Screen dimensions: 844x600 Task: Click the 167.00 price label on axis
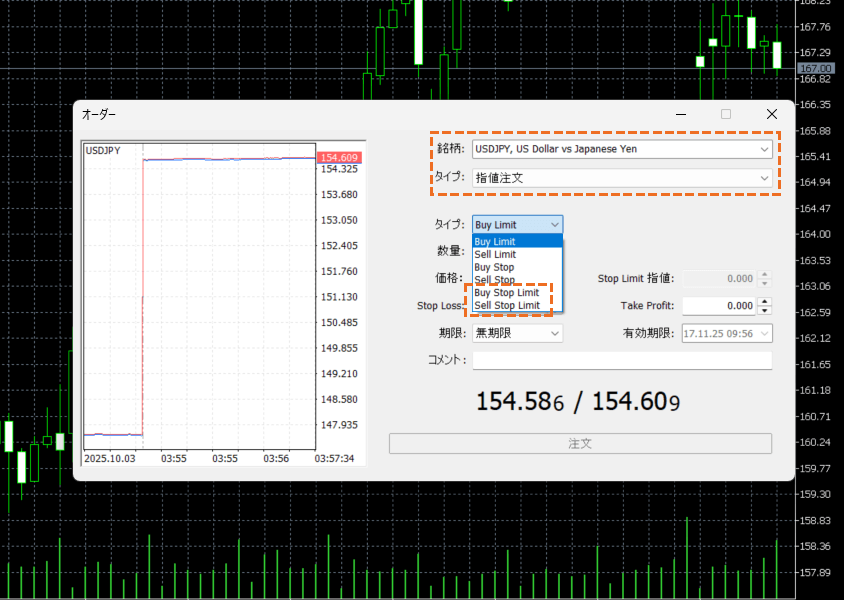click(x=816, y=68)
